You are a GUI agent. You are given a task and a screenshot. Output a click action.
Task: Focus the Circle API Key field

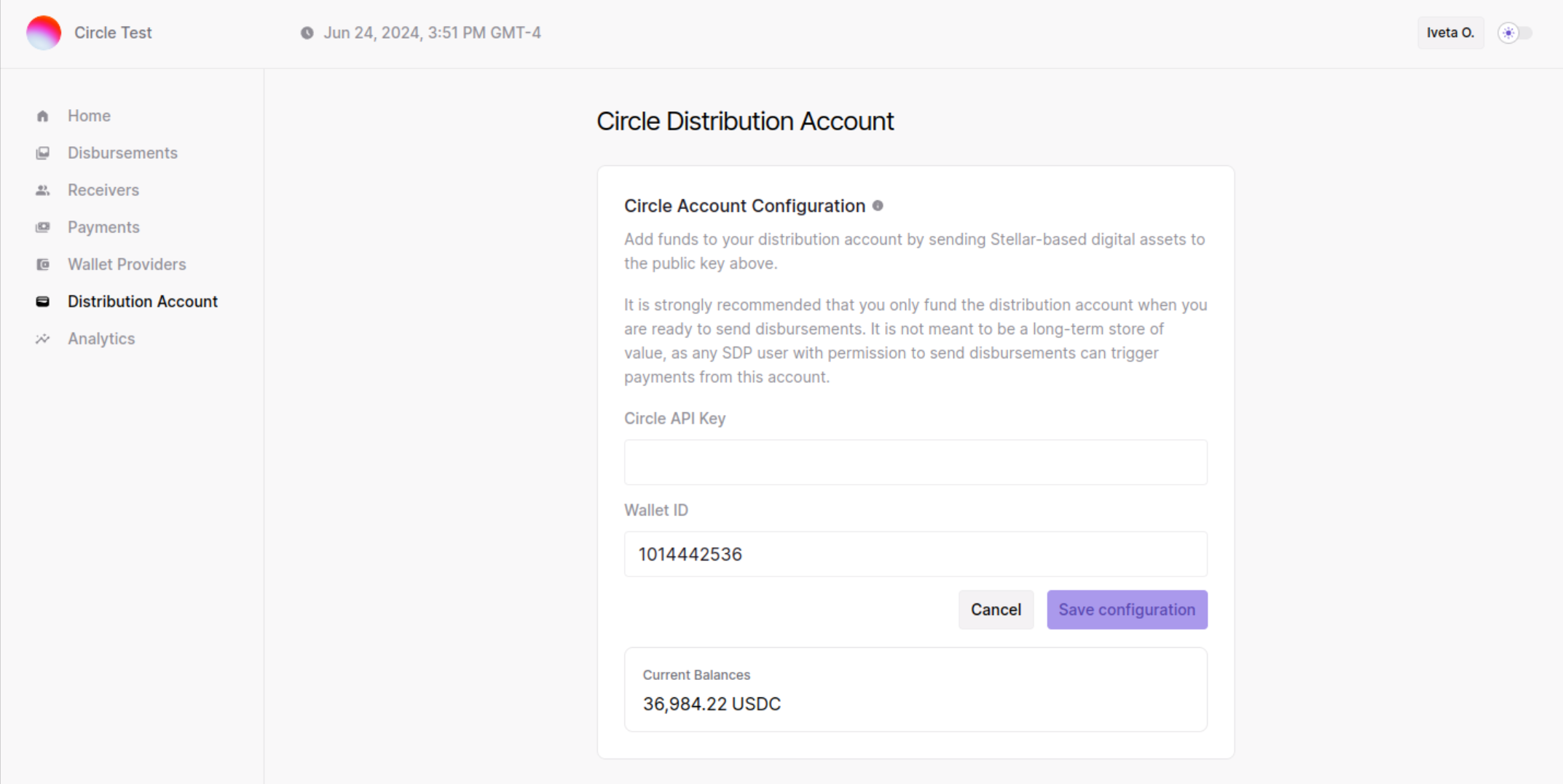916,462
